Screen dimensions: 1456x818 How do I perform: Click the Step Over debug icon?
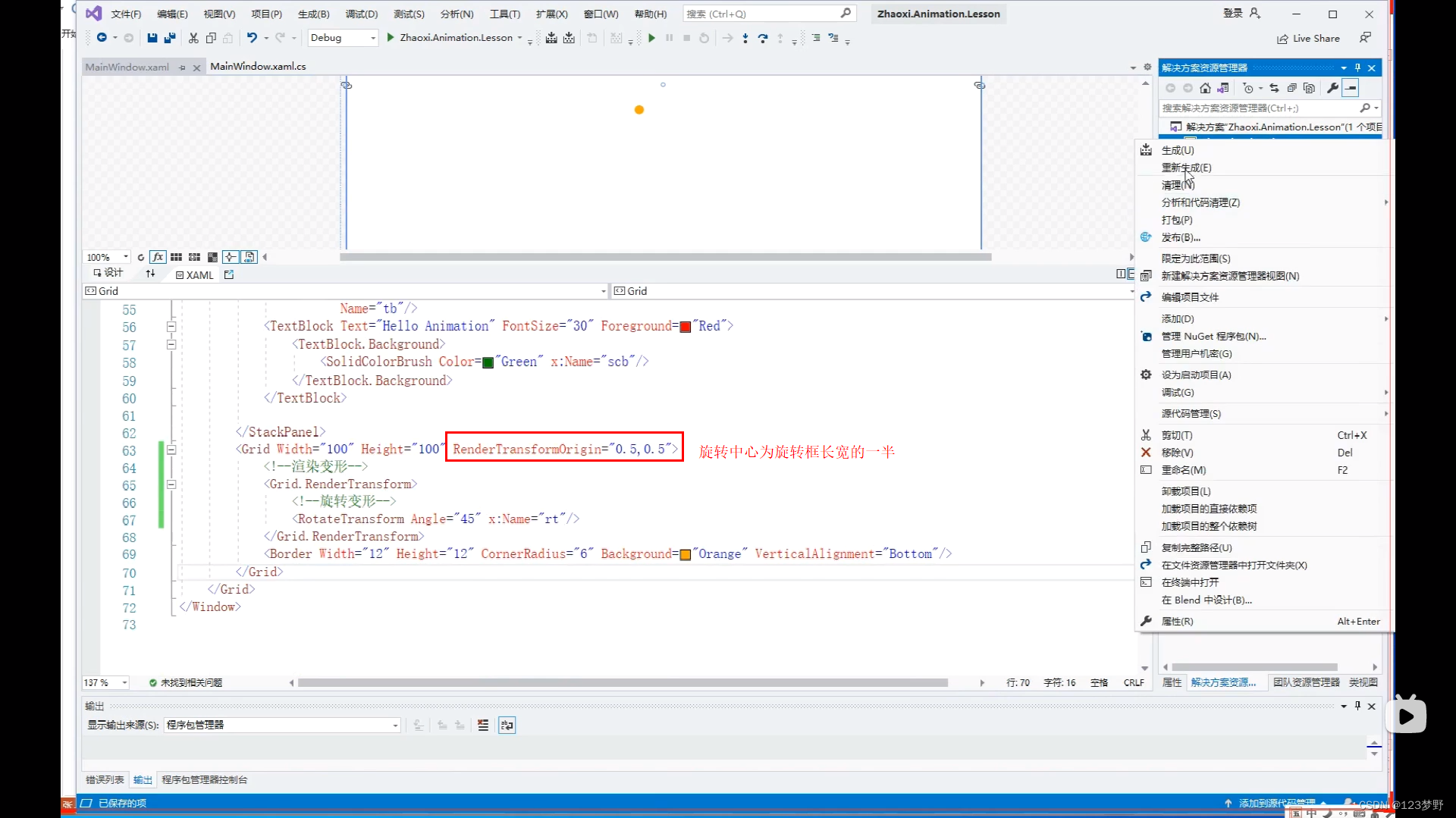[763, 38]
